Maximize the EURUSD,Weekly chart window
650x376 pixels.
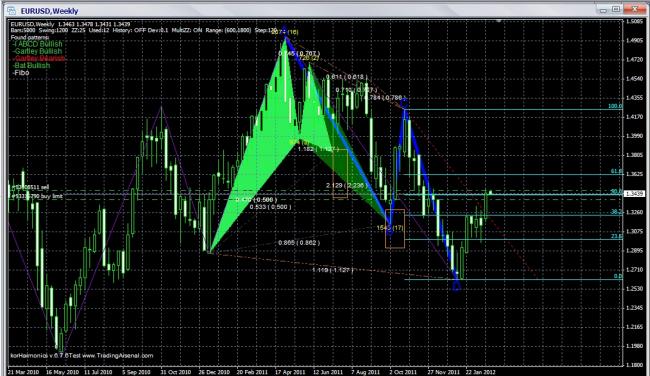click(617, 9)
